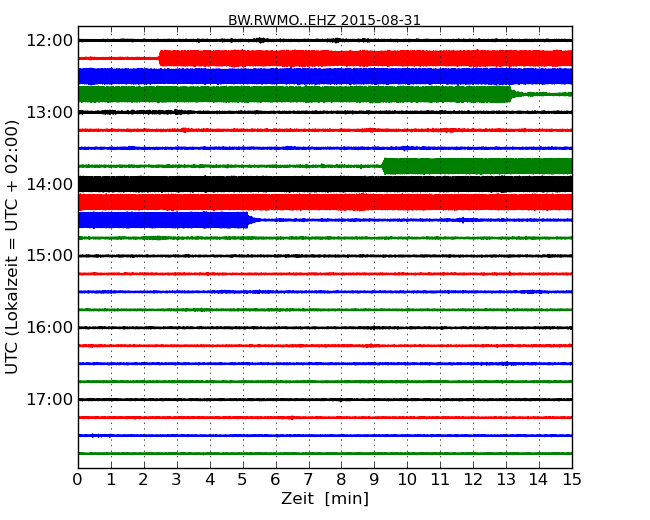Image resolution: width=650 pixels, height=520 pixels.
Task: Select the 13:00 y-axis tick label
Action: (x=50, y=112)
